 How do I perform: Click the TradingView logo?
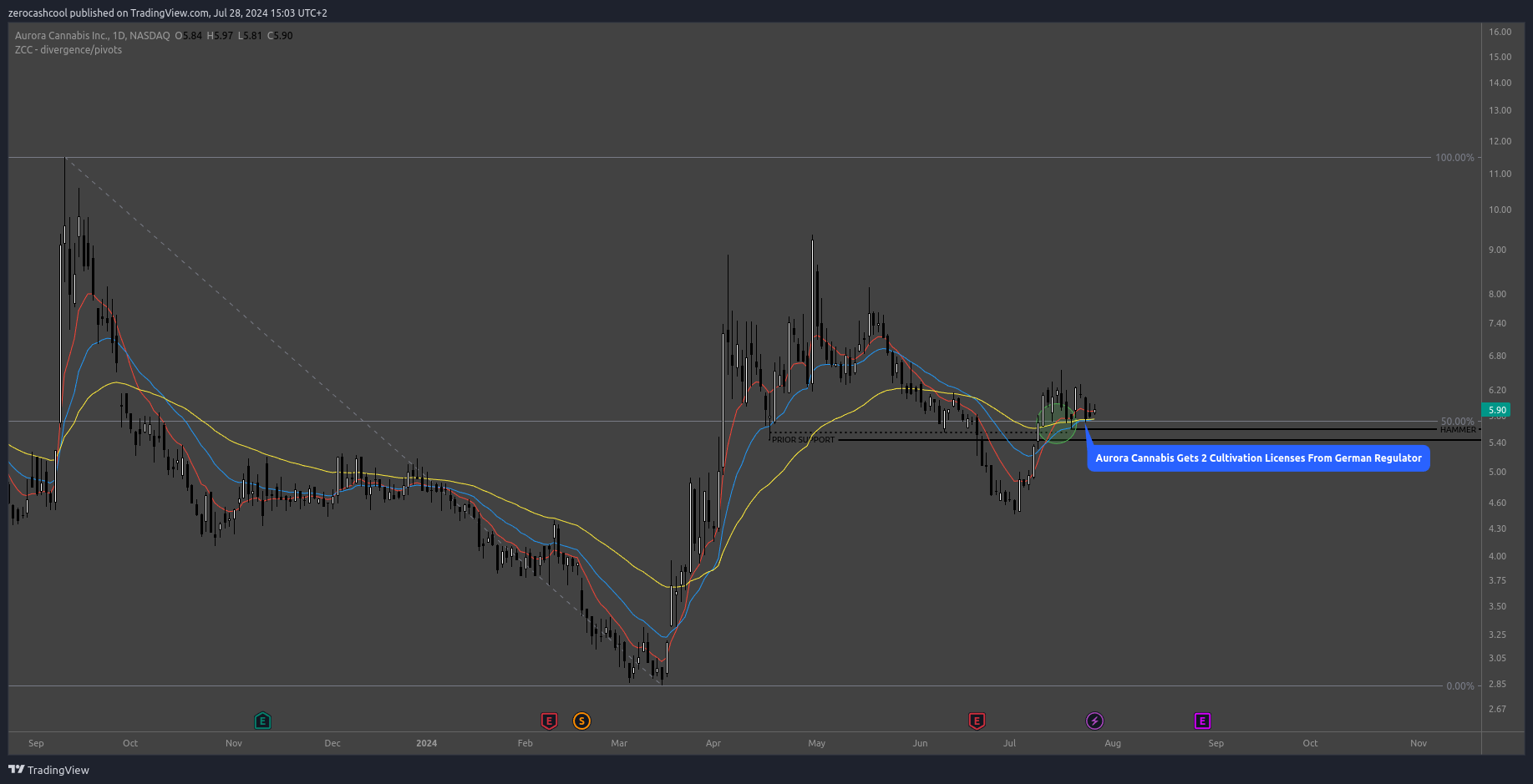(48, 770)
